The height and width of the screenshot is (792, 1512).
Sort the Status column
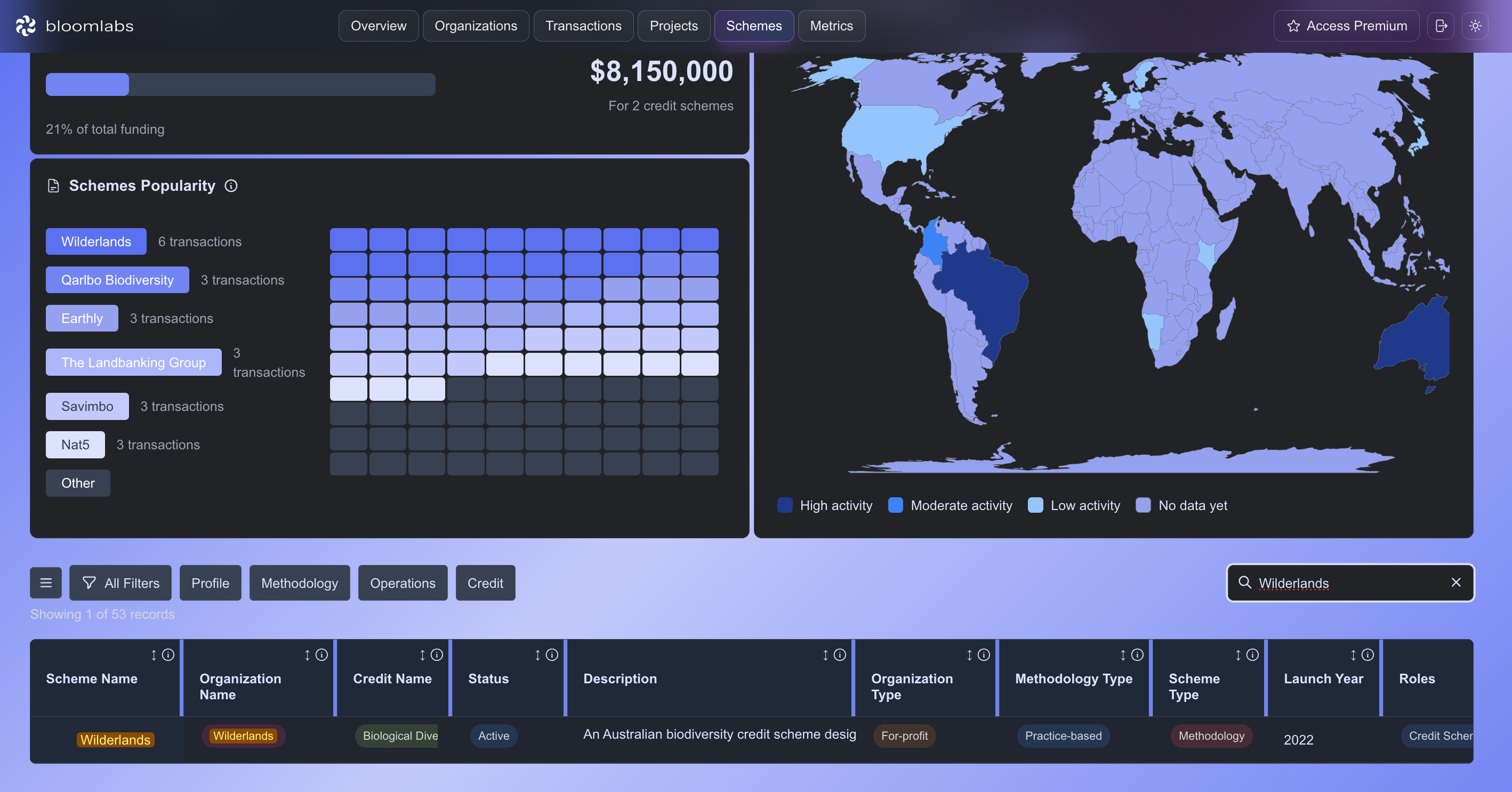(x=537, y=654)
